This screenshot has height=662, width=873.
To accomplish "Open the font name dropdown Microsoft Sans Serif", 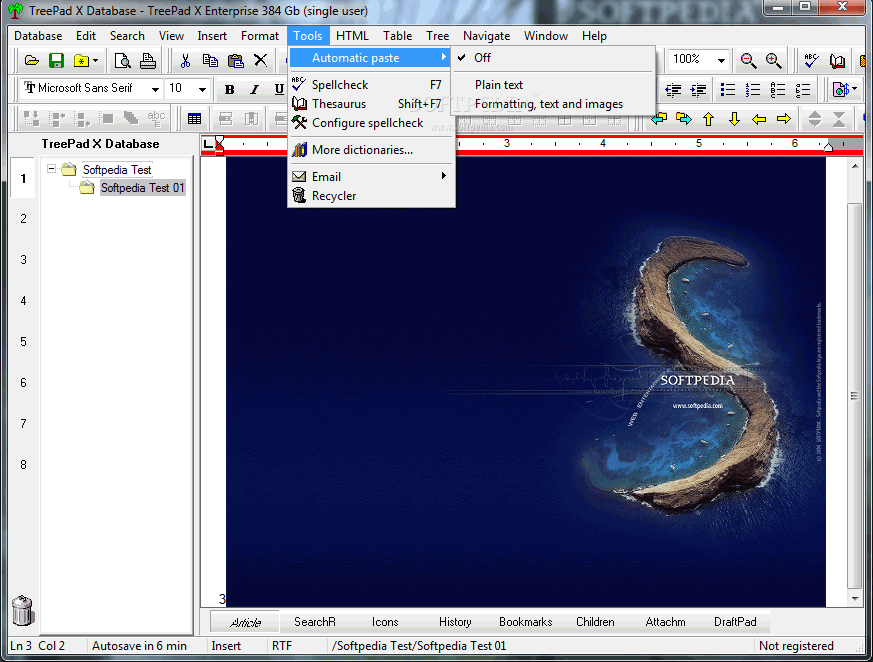I will click(x=155, y=89).
